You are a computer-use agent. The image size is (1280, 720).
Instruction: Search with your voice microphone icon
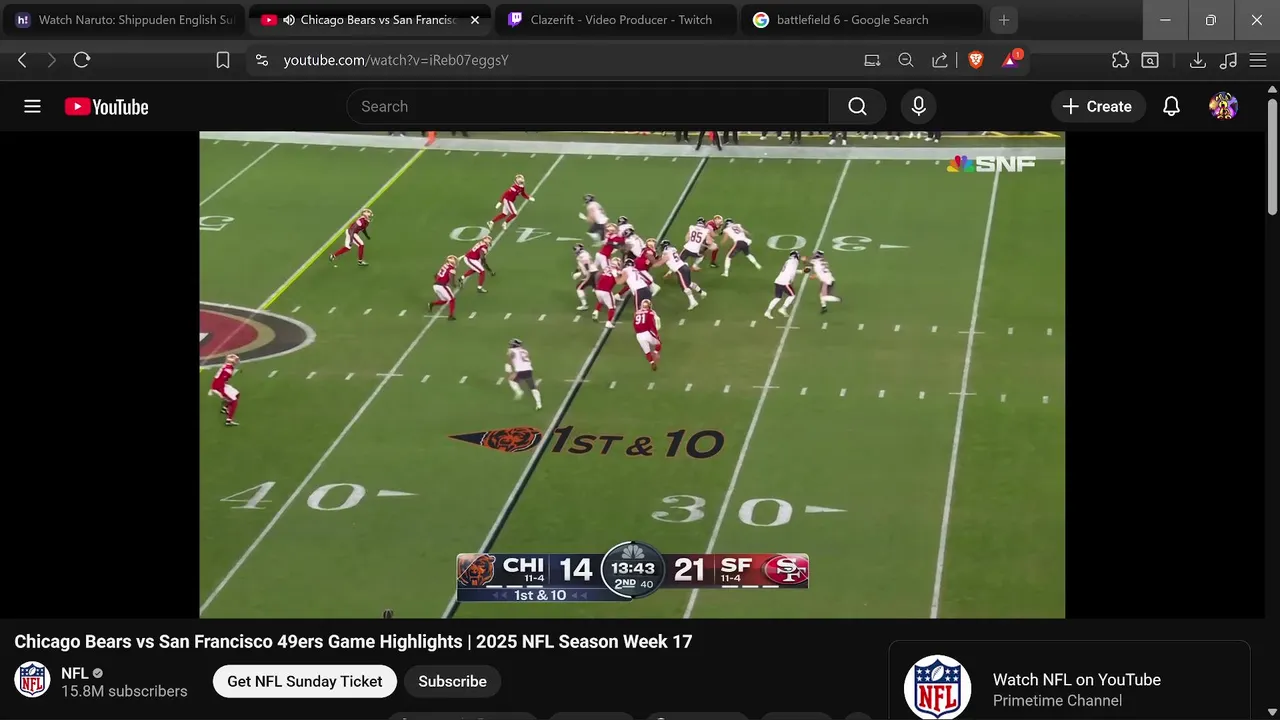(x=919, y=106)
